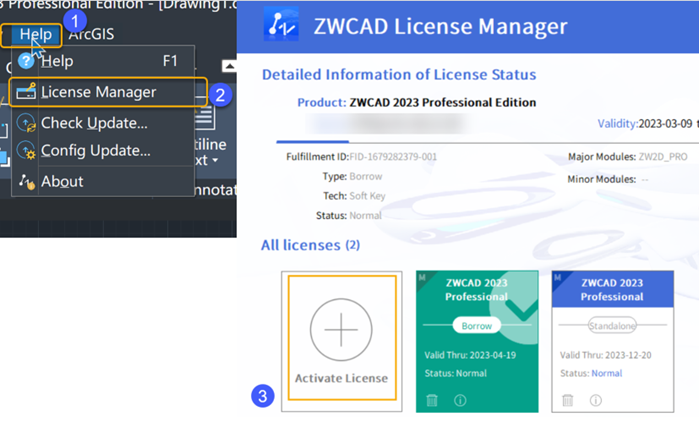Select the green Borrow license card title
The image size is (699, 422).
476,290
